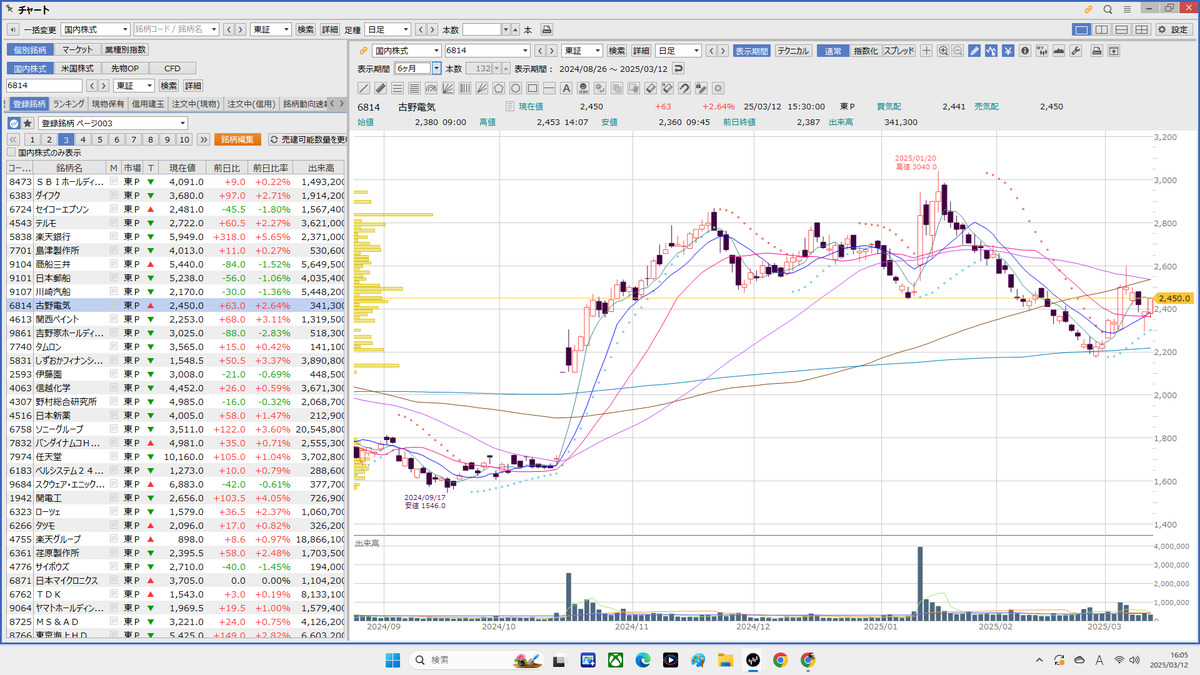Image resolution: width=1200 pixels, height=675 pixels.
Task: Print the 6814 chart
Action: (x=1097, y=51)
